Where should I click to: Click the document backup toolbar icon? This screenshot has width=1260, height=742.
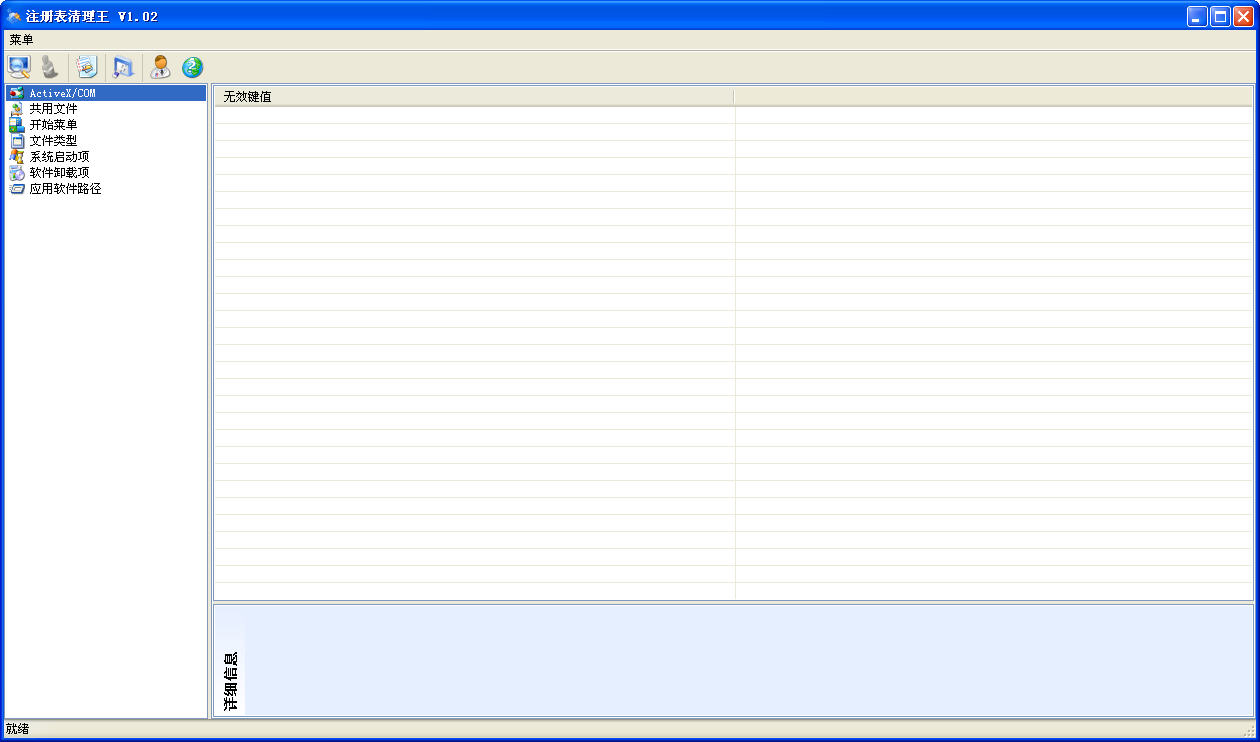coord(87,67)
